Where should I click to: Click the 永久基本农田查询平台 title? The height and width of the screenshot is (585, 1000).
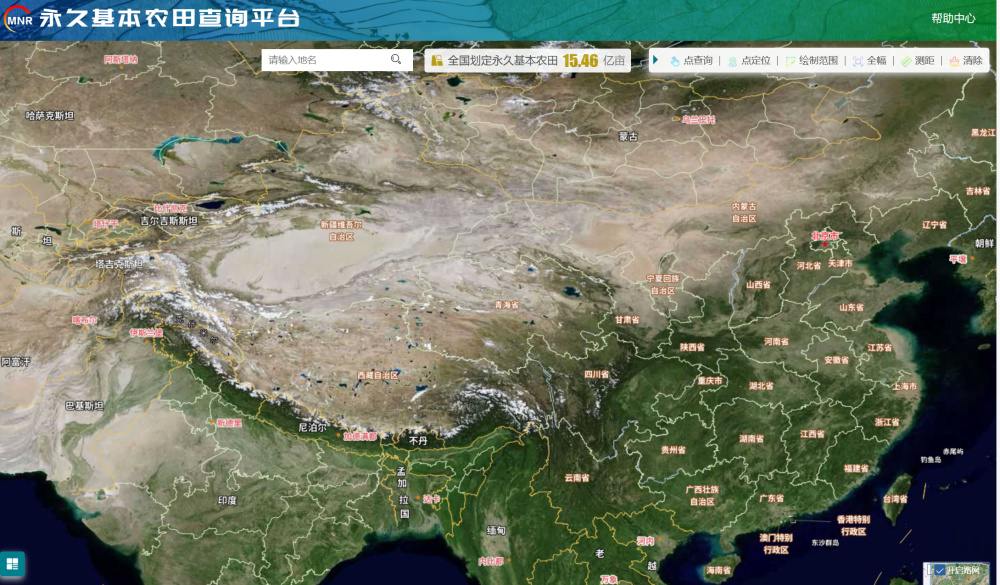coord(170,18)
